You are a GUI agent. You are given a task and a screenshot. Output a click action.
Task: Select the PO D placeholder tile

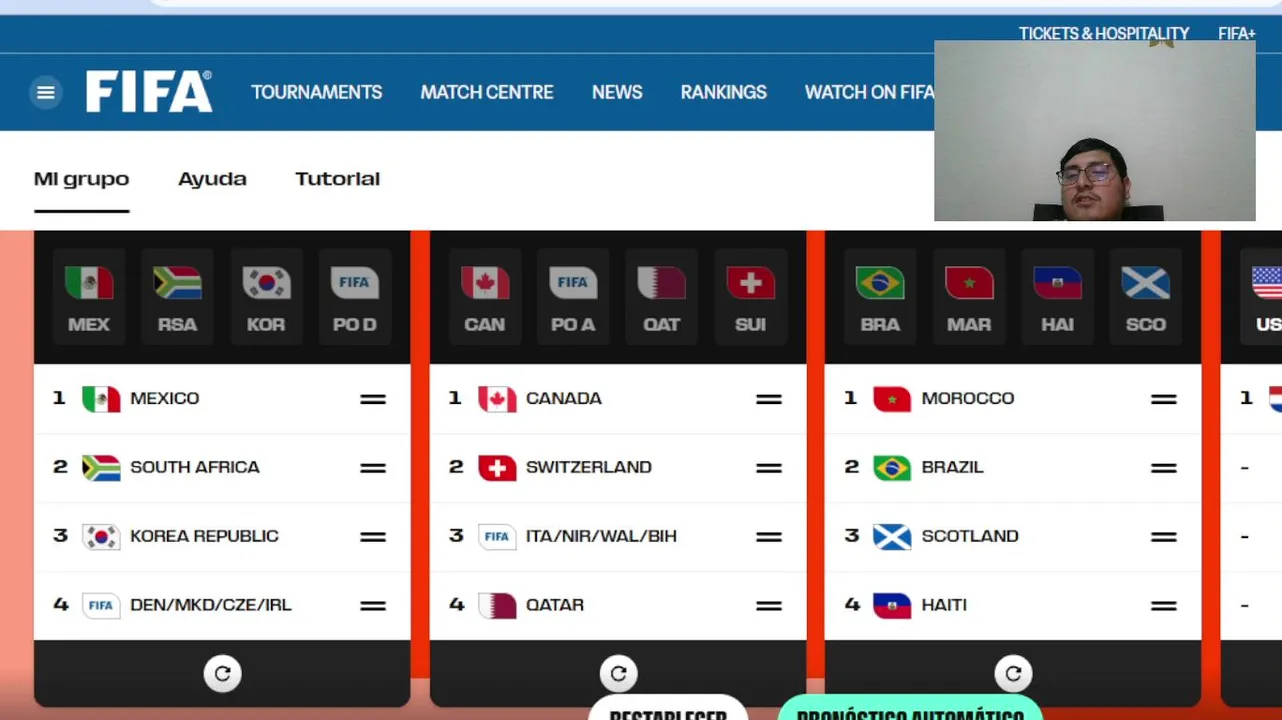tap(355, 298)
